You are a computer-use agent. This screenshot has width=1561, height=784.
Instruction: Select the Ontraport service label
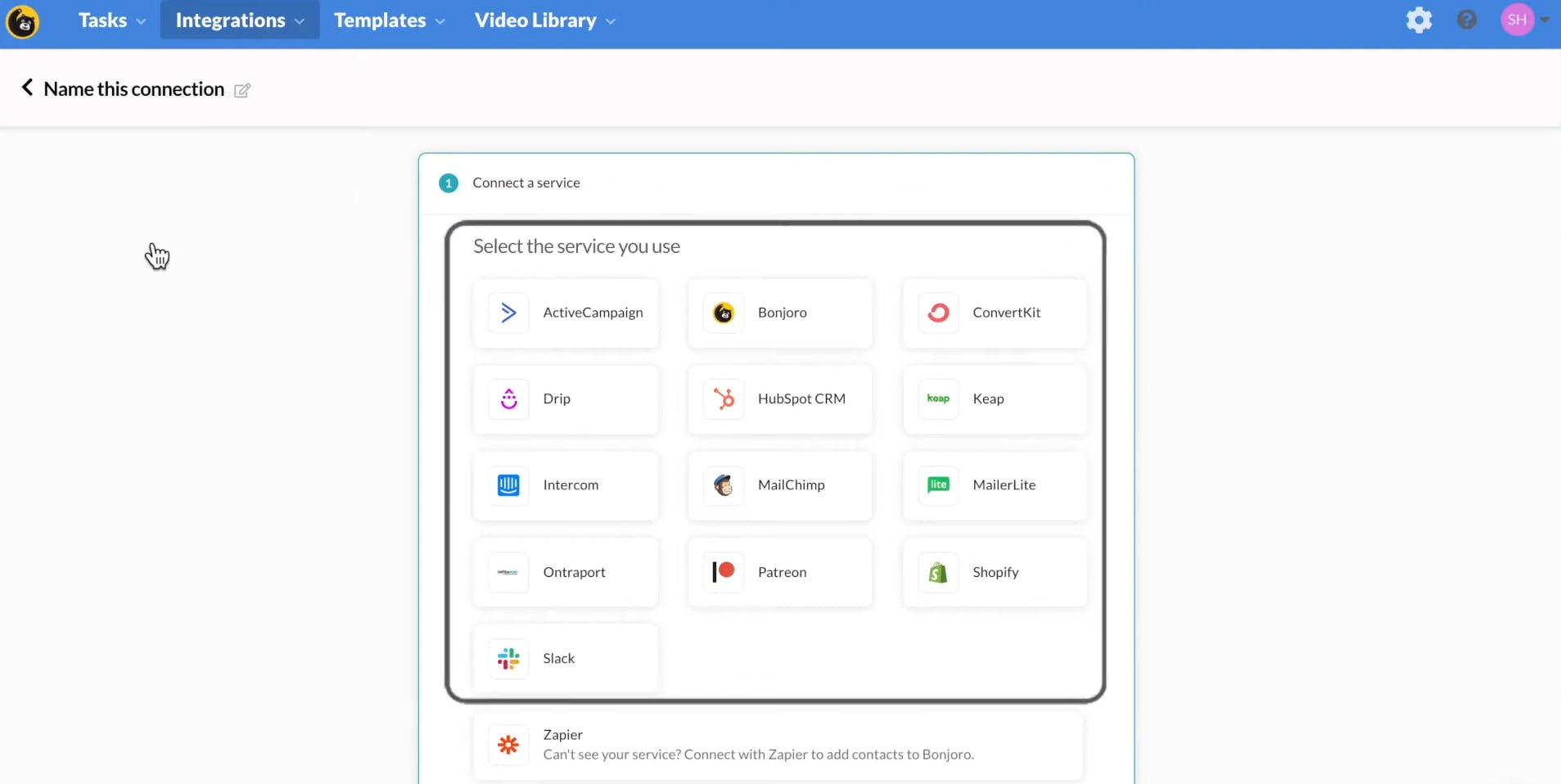click(574, 572)
